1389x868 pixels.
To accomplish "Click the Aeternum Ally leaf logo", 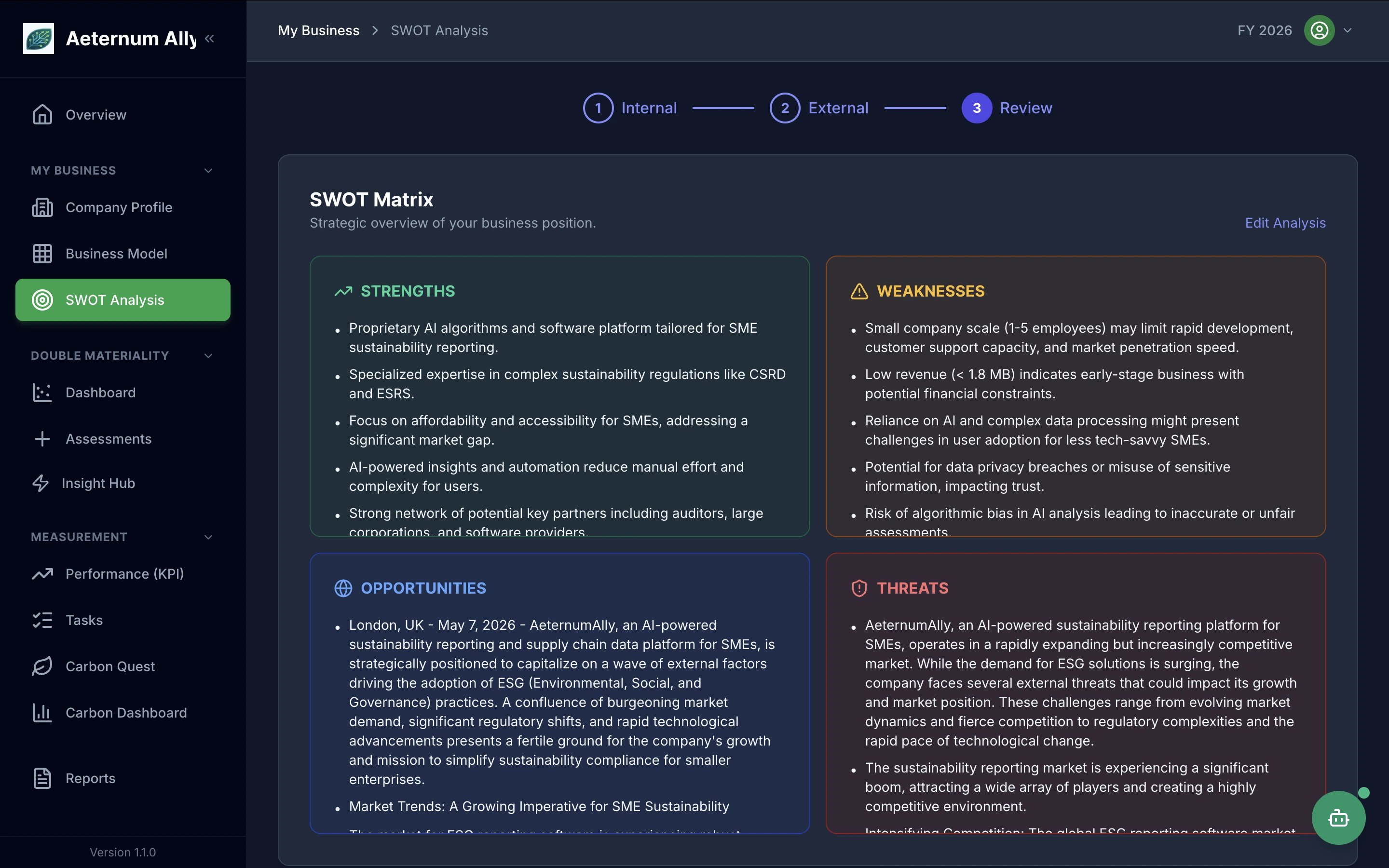I will pos(39,39).
